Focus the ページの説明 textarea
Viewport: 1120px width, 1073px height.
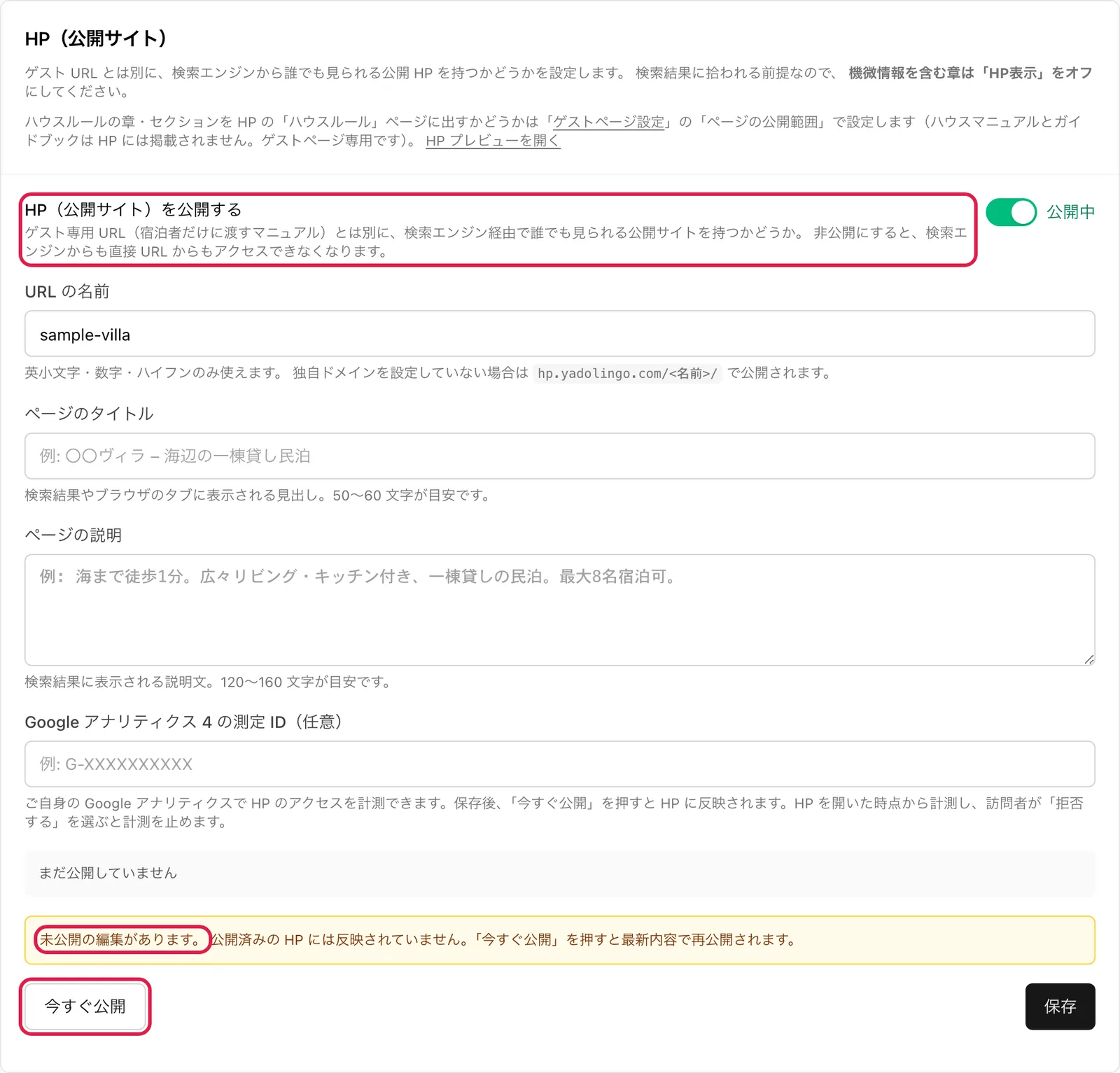[x=560, y=610]
